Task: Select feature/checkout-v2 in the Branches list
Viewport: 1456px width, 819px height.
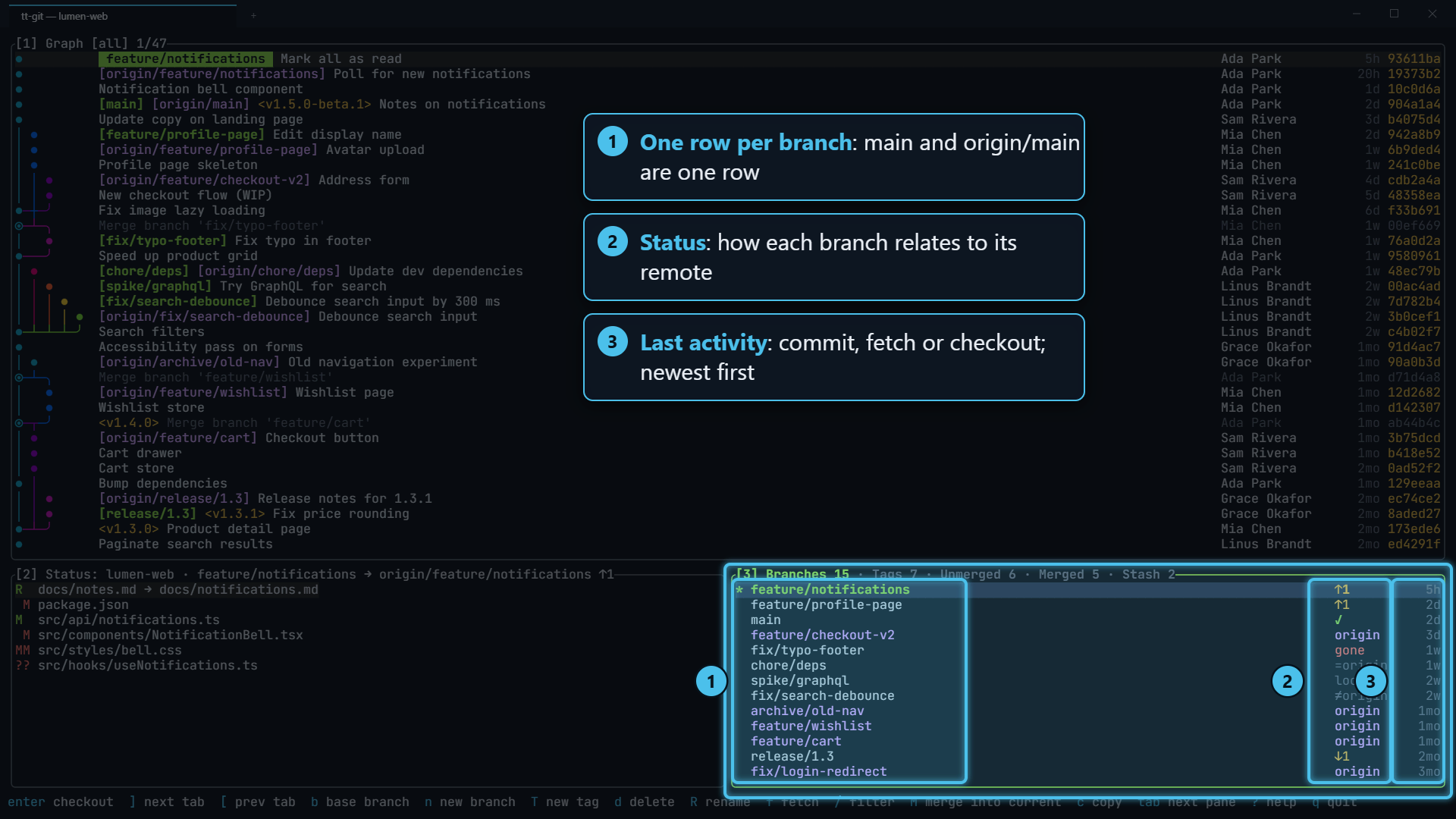Action: coord(1088,635)
